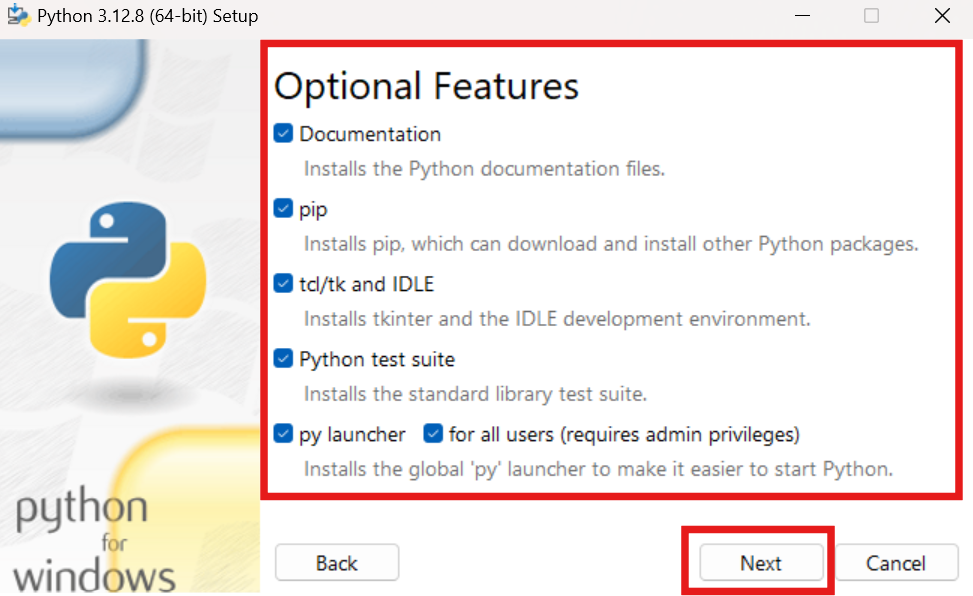The height and width of the screenshot is (596, 973).
Task: Click the 'Optional Features' heading
Action: coord(426,86)
